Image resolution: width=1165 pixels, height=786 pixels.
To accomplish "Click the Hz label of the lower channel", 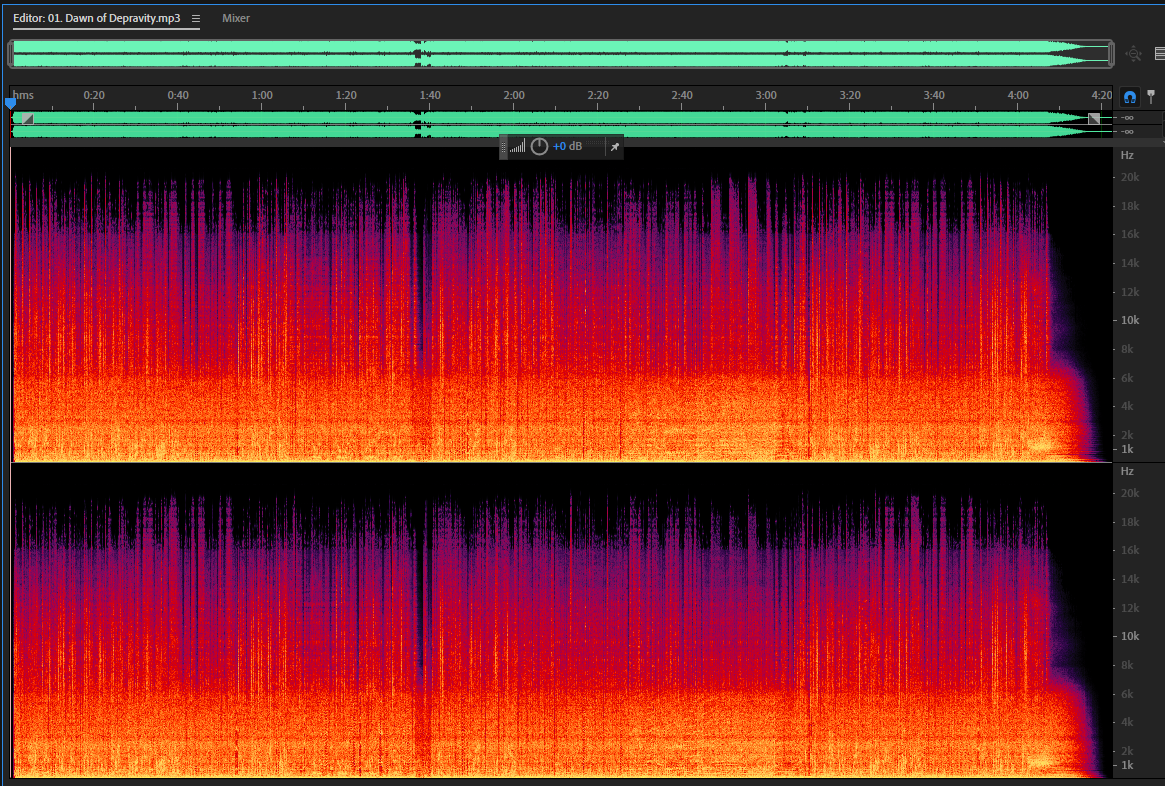I will pyautogui.click(x=1127, y=471).
